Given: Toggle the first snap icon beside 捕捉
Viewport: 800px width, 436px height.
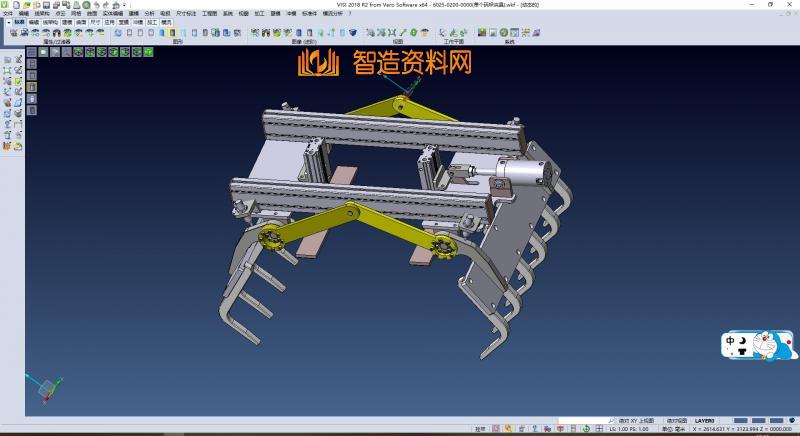Looking at the screenshot, I should 497,429.
